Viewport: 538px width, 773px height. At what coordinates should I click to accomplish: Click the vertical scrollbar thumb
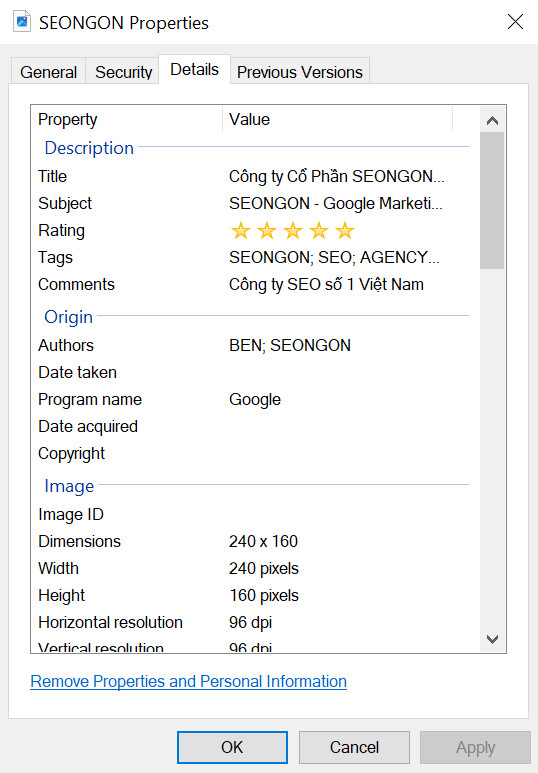coord(492,201)
